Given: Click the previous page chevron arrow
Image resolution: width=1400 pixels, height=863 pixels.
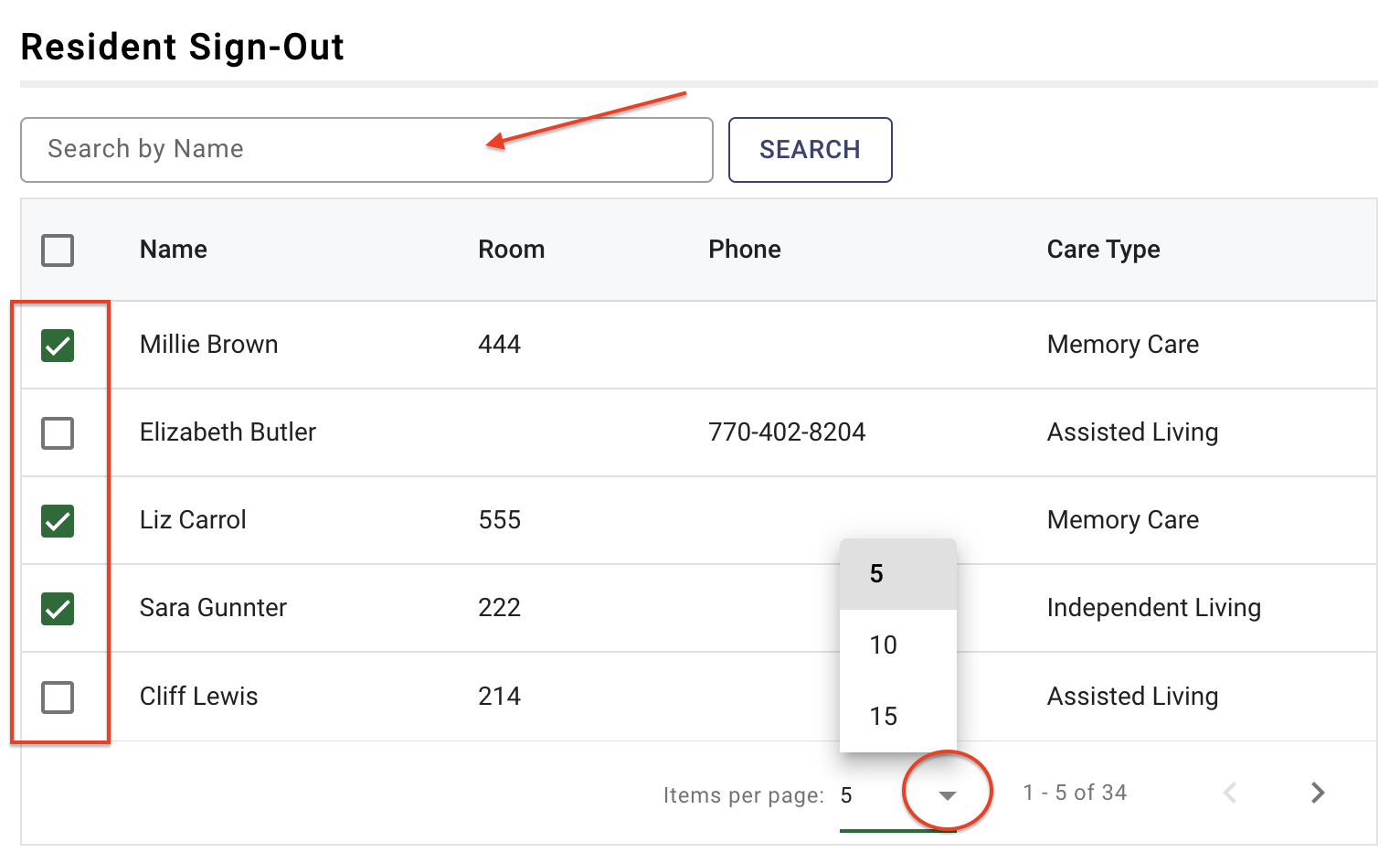Looking at the screenshot, I should (x=1230, y=793).
